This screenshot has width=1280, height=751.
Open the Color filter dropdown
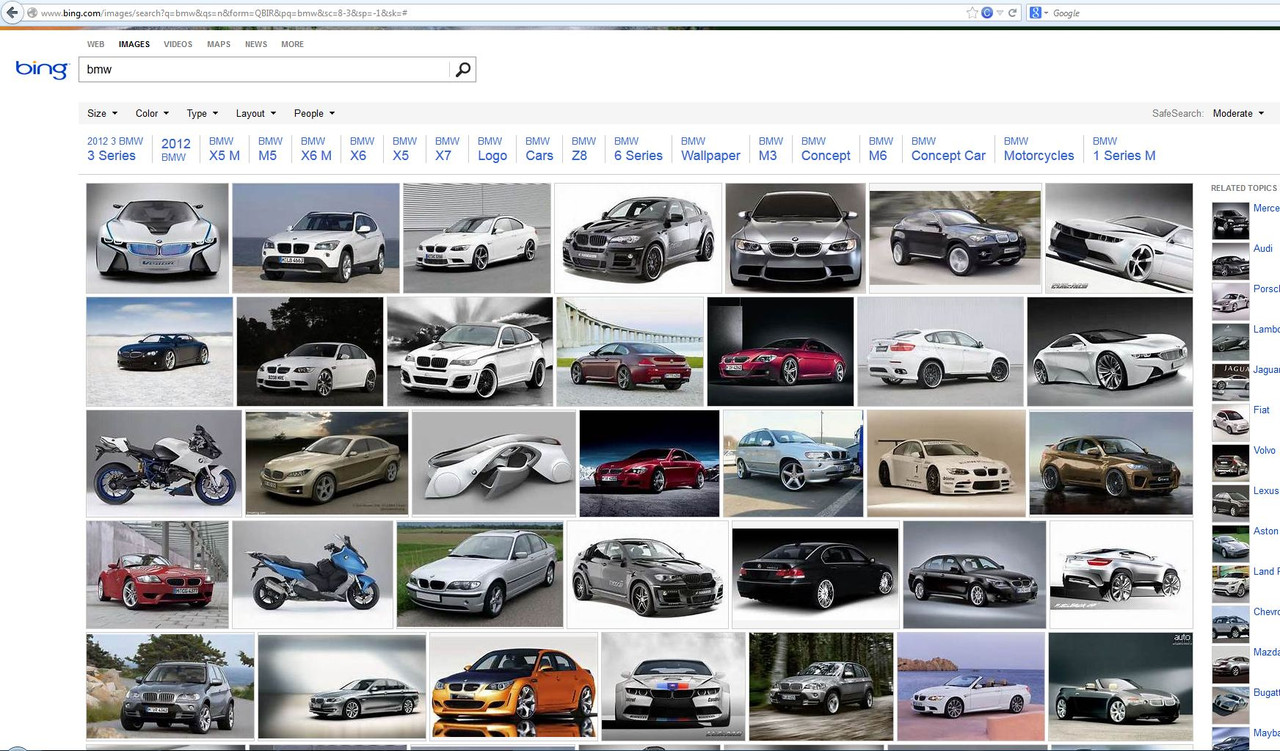(152, 114)
